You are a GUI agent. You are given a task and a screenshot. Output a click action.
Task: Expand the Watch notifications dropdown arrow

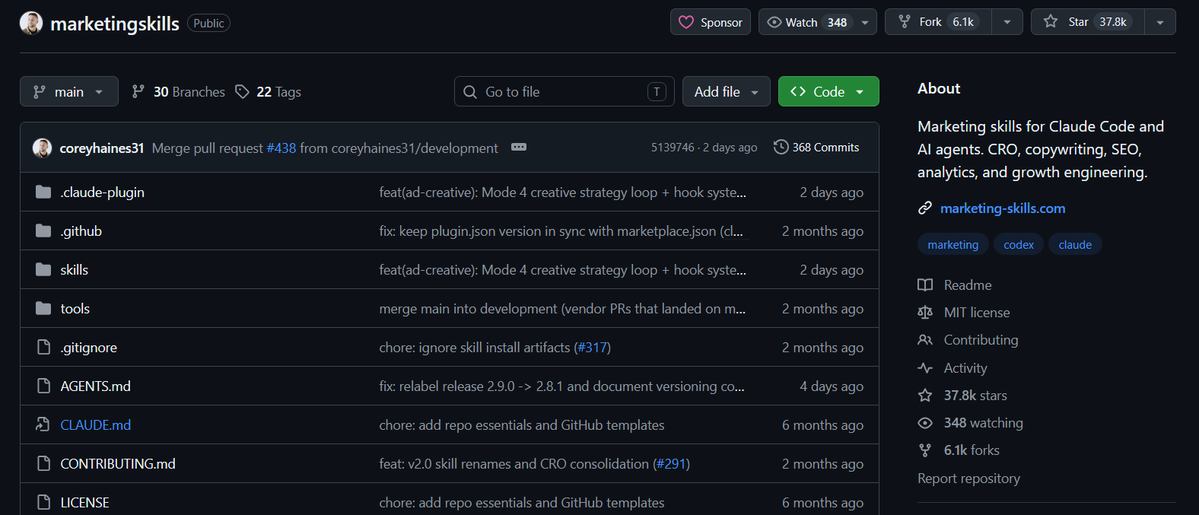(865, 22)
